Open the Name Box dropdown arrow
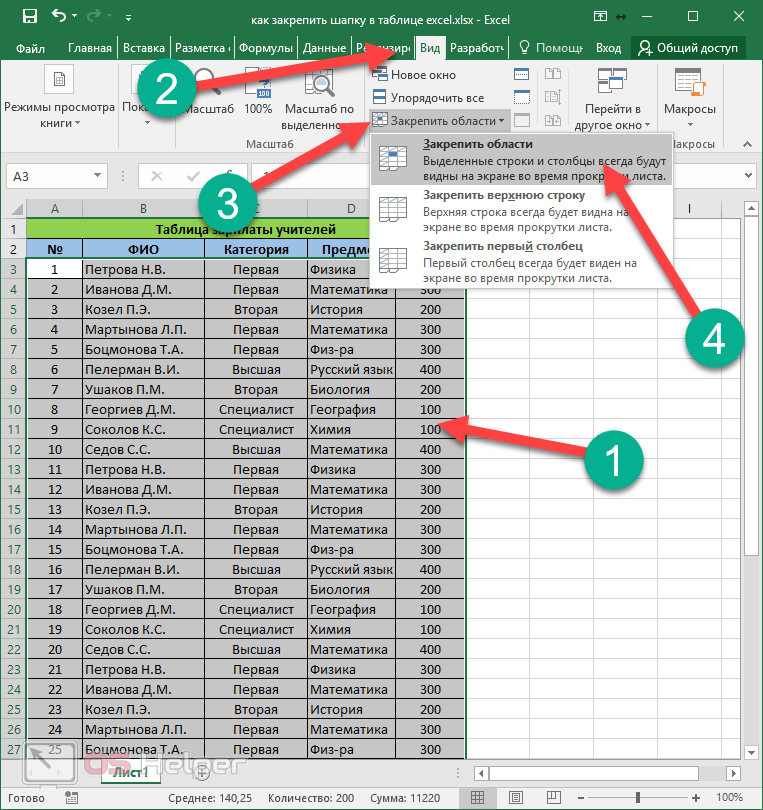 coord(97,176)
